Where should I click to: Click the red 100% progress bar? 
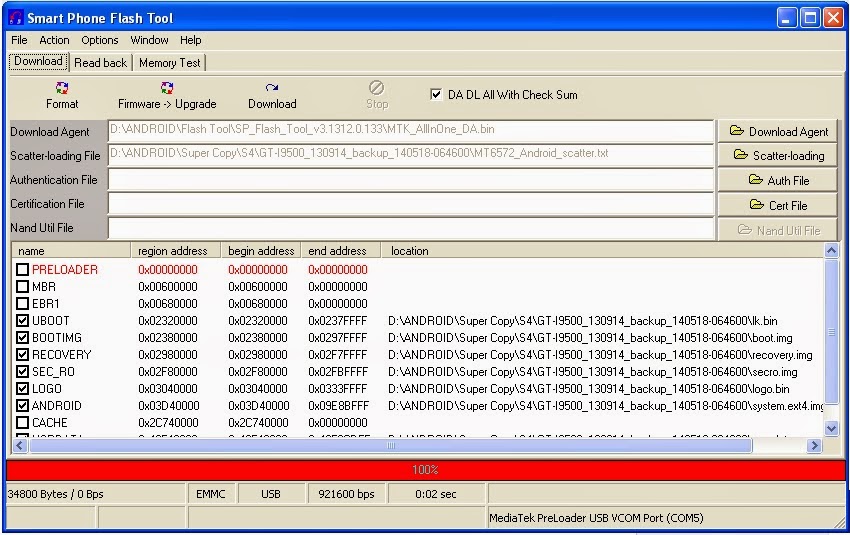(426, 470)
